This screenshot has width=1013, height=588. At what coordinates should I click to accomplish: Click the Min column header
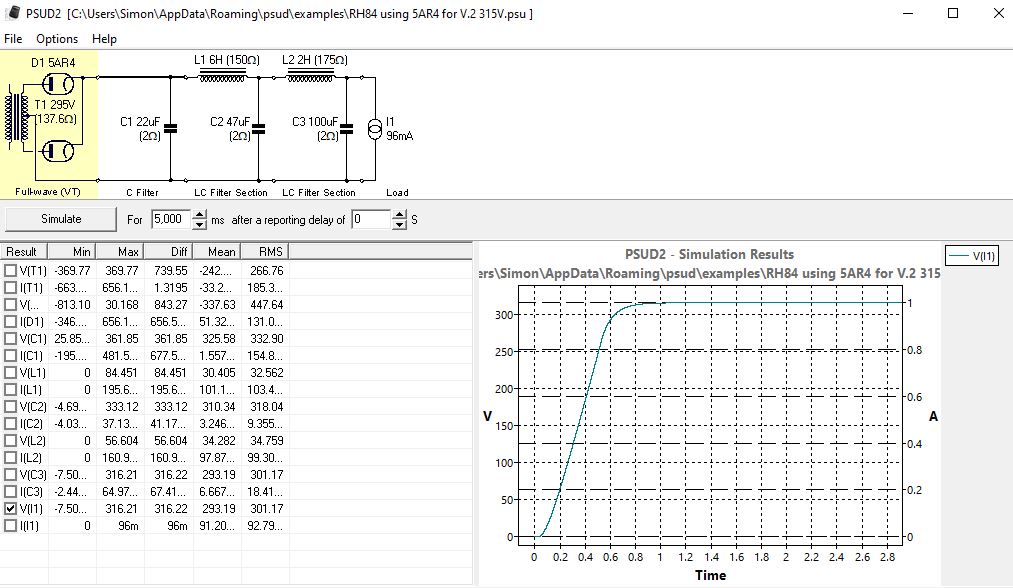pyautogui.click(x=72, y=251)
